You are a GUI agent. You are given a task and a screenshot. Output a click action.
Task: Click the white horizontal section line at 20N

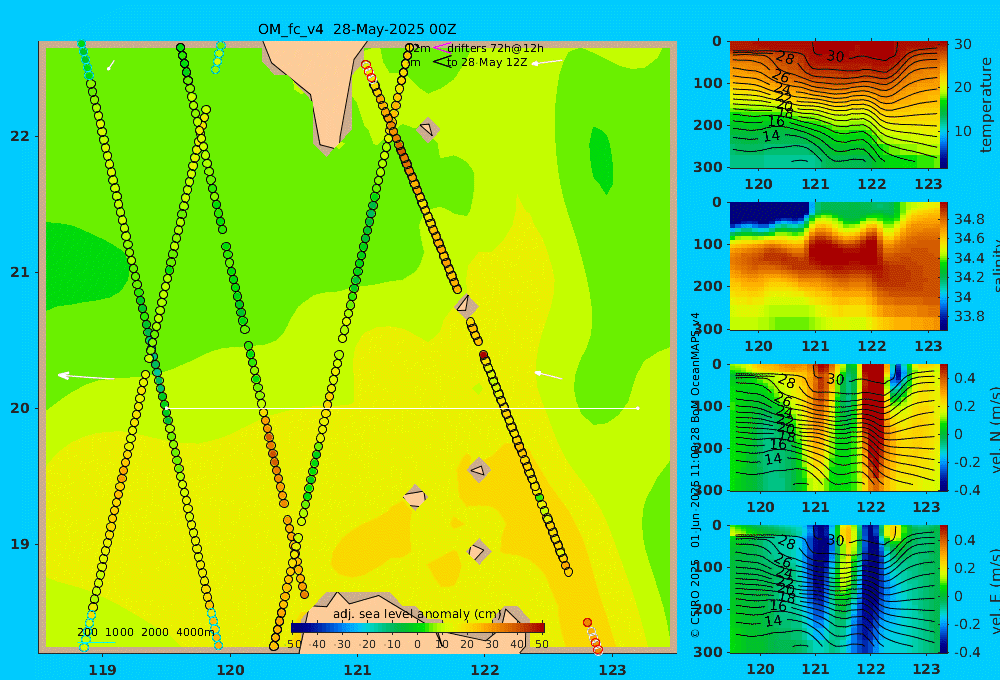[401, 408]
